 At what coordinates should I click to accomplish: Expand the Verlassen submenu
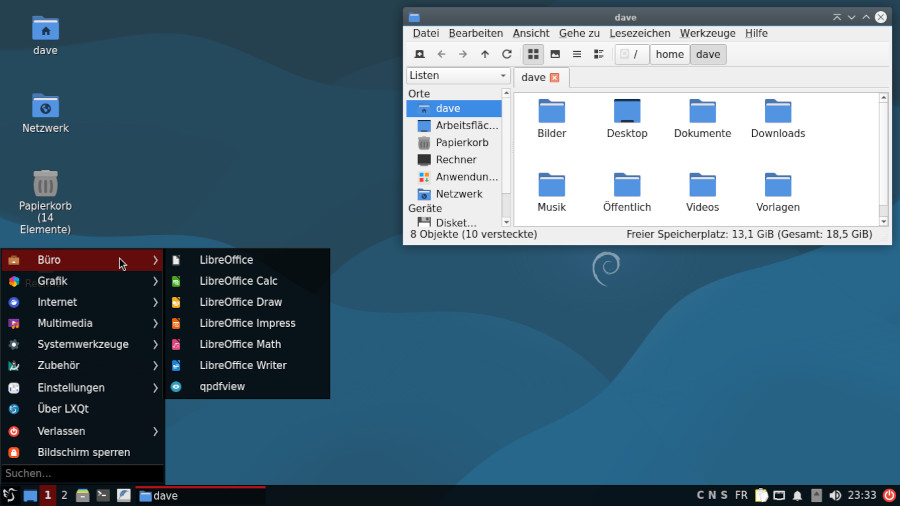(x=83, y=431)
